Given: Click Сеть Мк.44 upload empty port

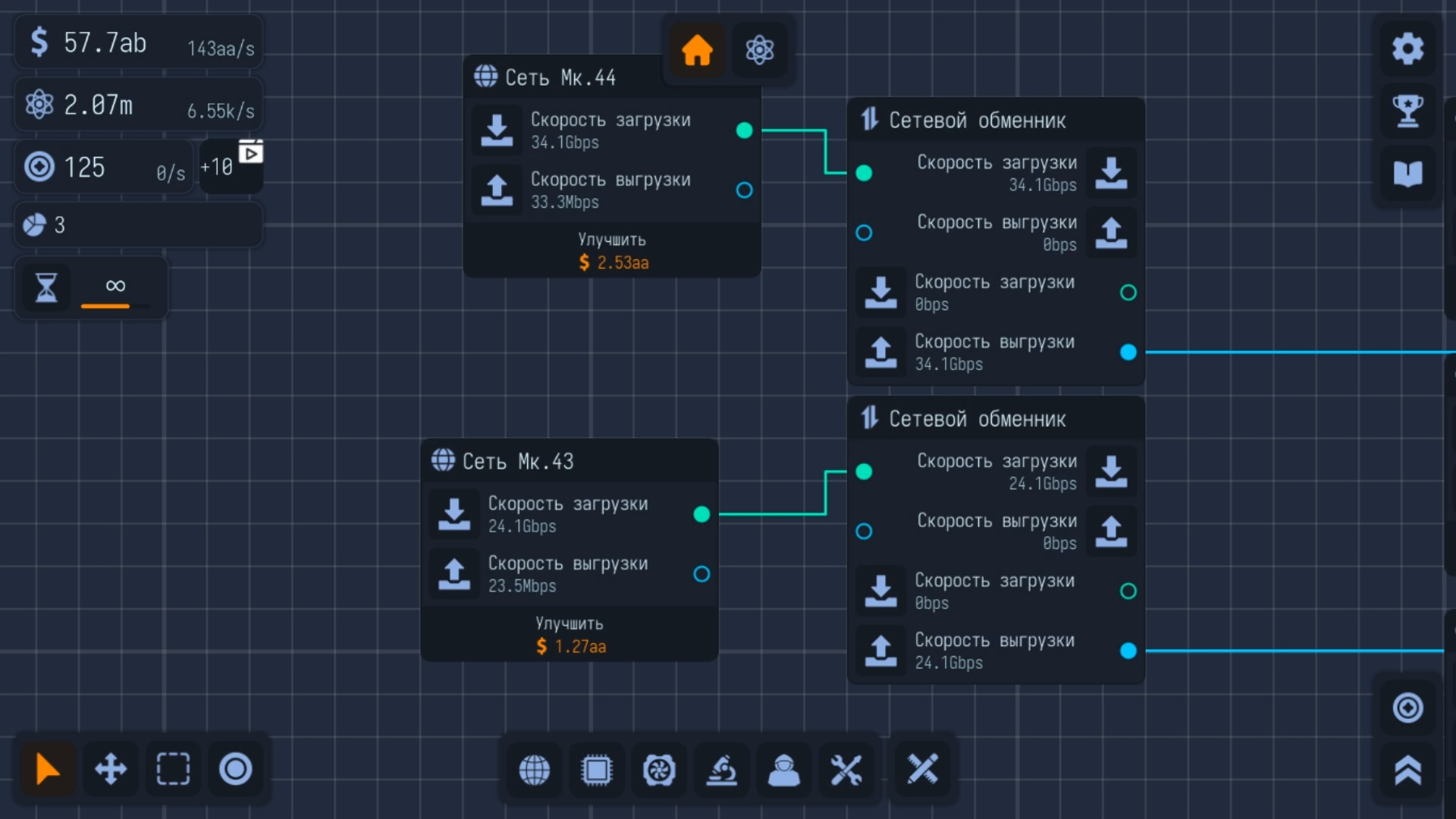Looking at the screenshot, I should click(745, 190).
